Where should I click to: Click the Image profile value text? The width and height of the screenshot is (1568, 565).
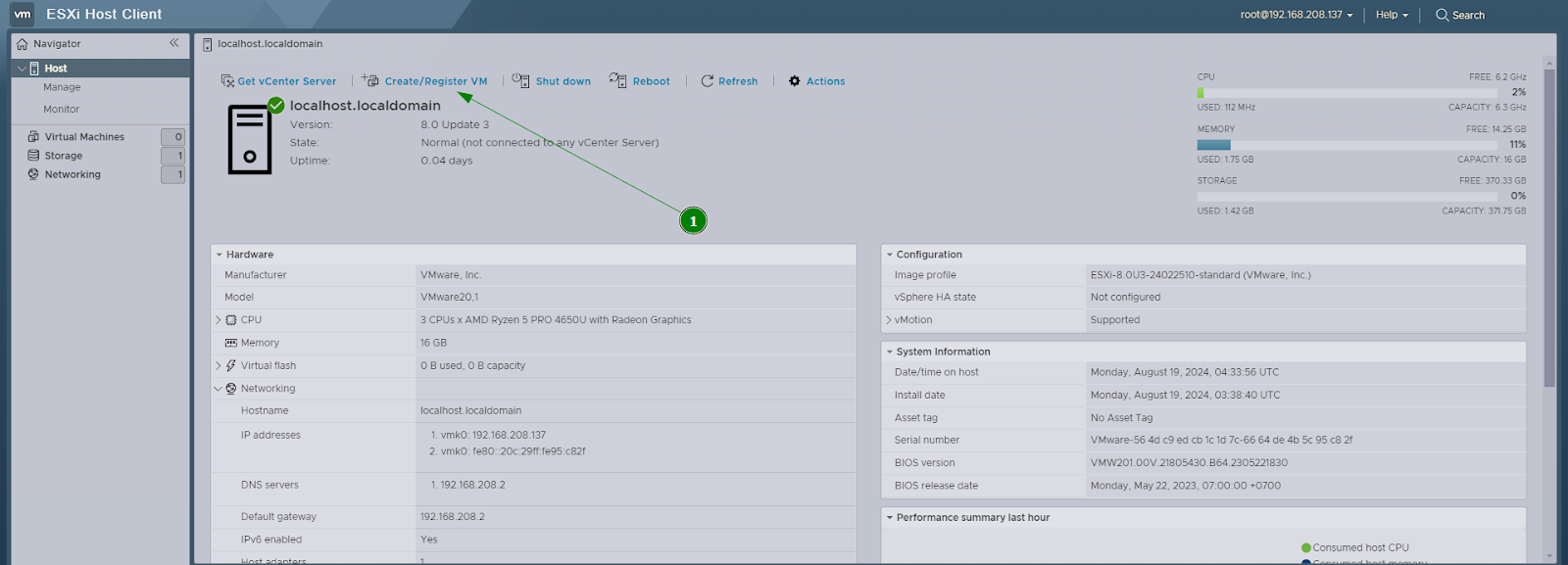click(x=1200, y=275)
